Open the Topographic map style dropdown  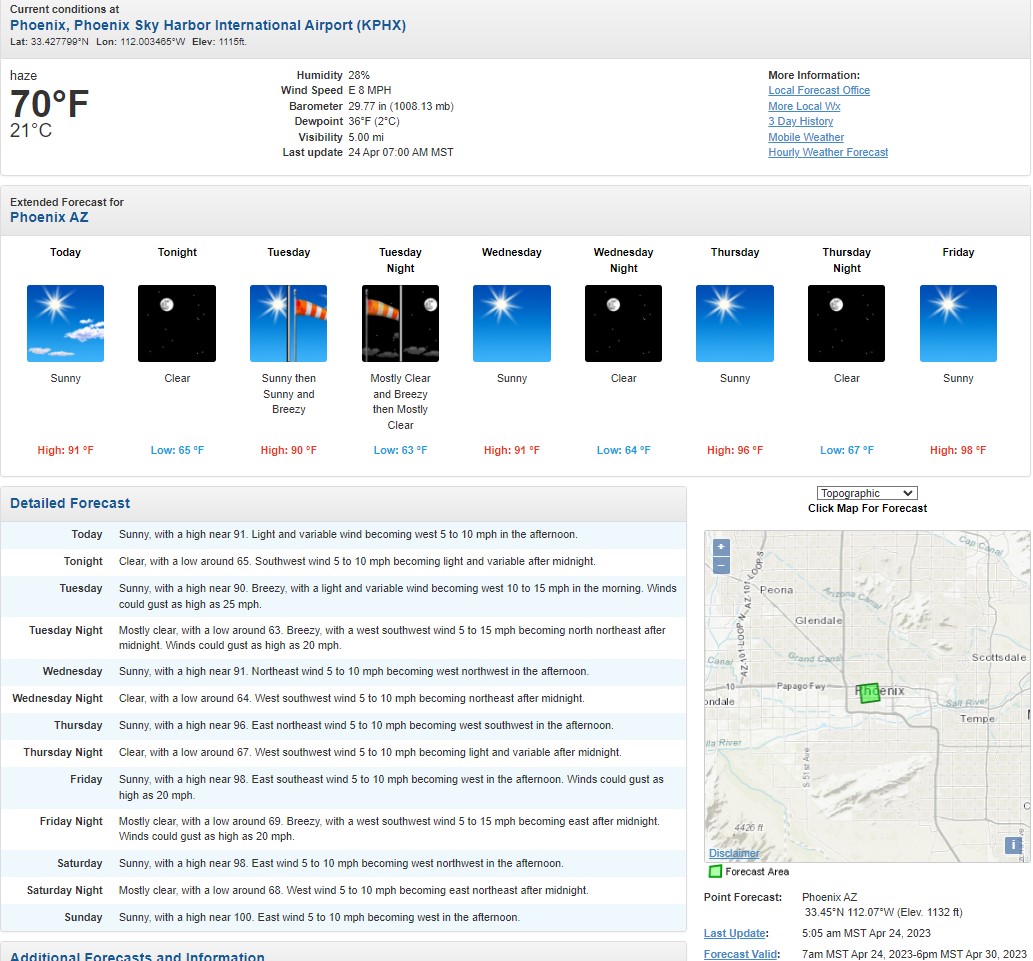click(x=866, y=492)
